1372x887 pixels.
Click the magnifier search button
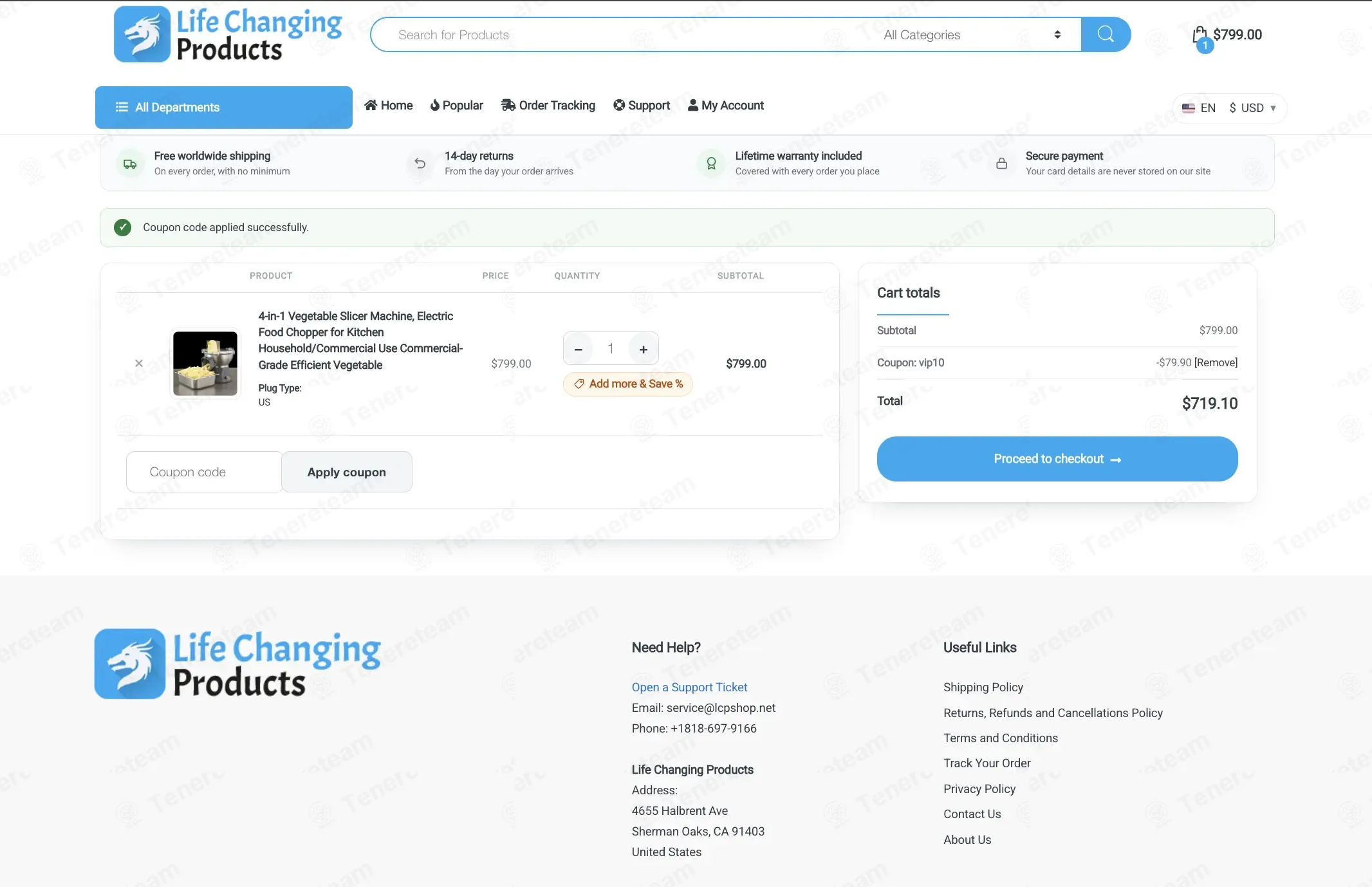(1106, 34)
